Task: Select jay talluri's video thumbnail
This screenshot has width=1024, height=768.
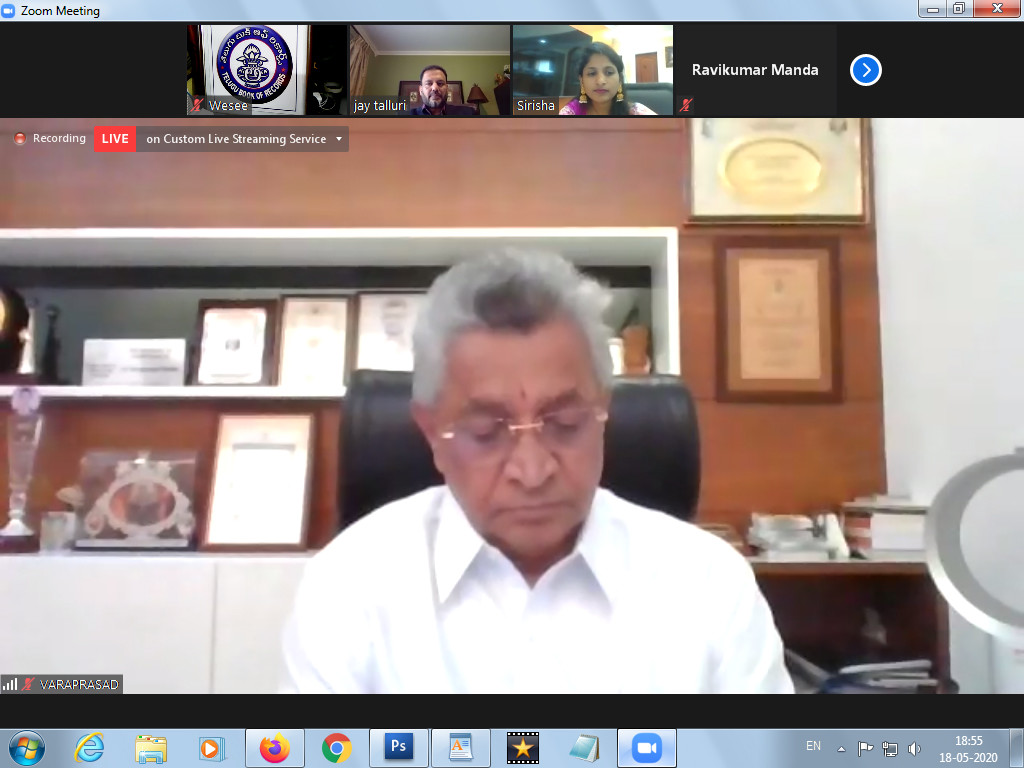Action: coord(429,70)
